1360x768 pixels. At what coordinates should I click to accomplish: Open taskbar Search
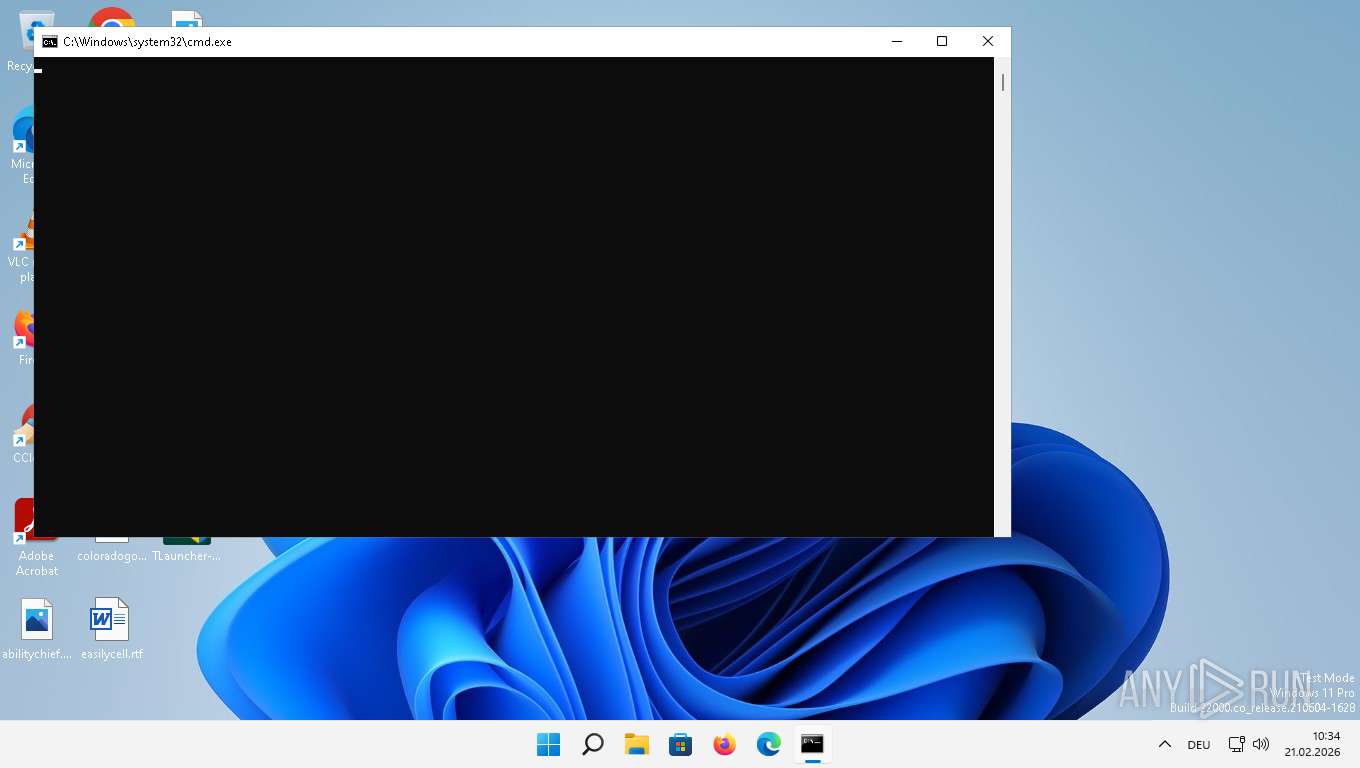[x=592, y=744]
